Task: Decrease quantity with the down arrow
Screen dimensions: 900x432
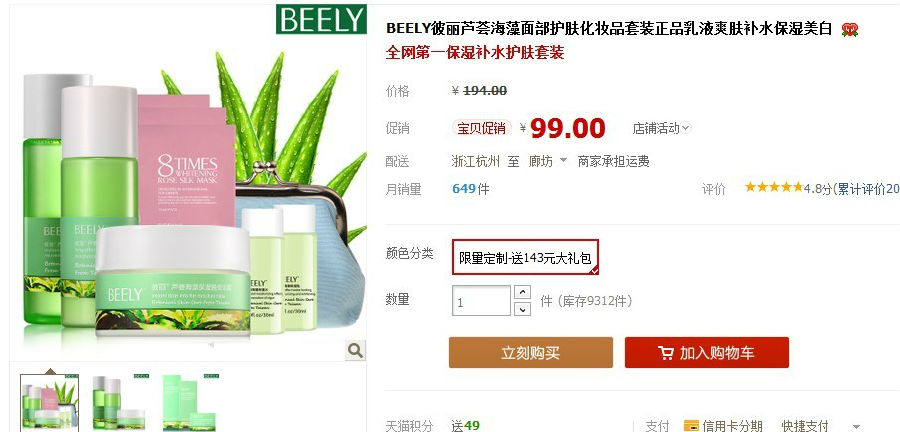Action: (x=522, y=309)
